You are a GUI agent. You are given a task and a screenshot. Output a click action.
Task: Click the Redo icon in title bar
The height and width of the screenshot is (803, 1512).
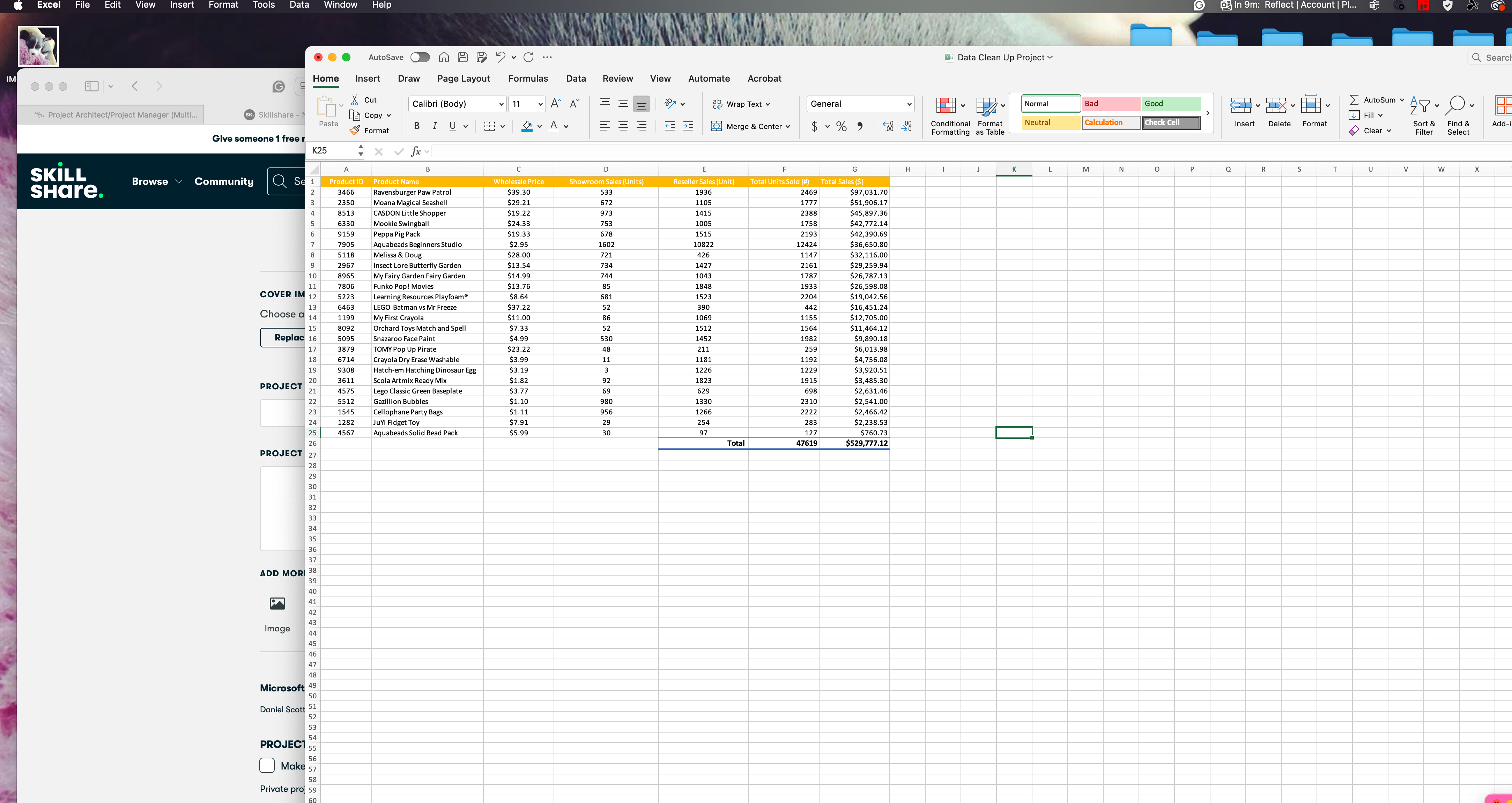(x=528, y=57)
